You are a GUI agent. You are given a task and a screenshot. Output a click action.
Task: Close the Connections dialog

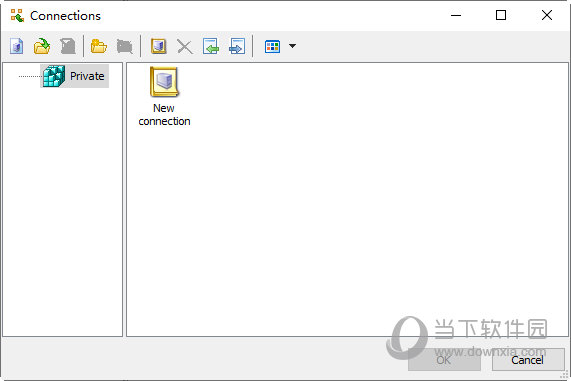pos(547,15)
